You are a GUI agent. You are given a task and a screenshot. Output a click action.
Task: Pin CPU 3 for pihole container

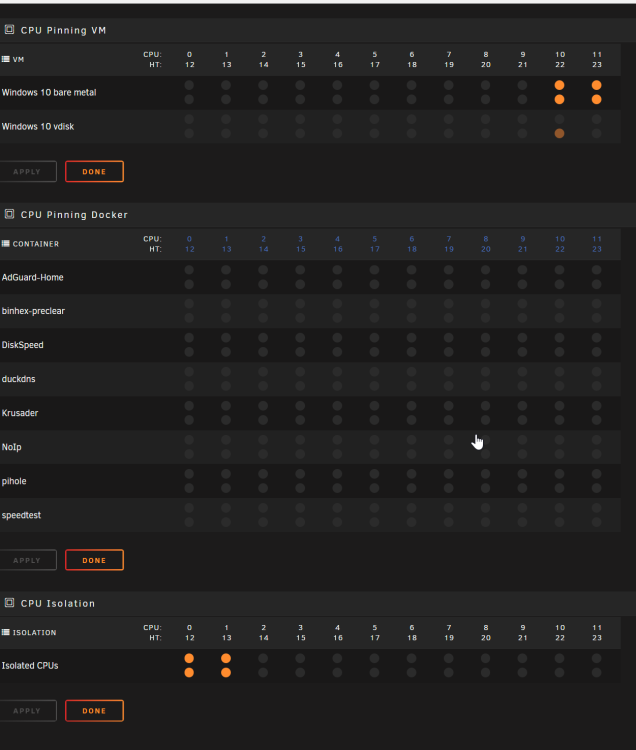[300, 474]
